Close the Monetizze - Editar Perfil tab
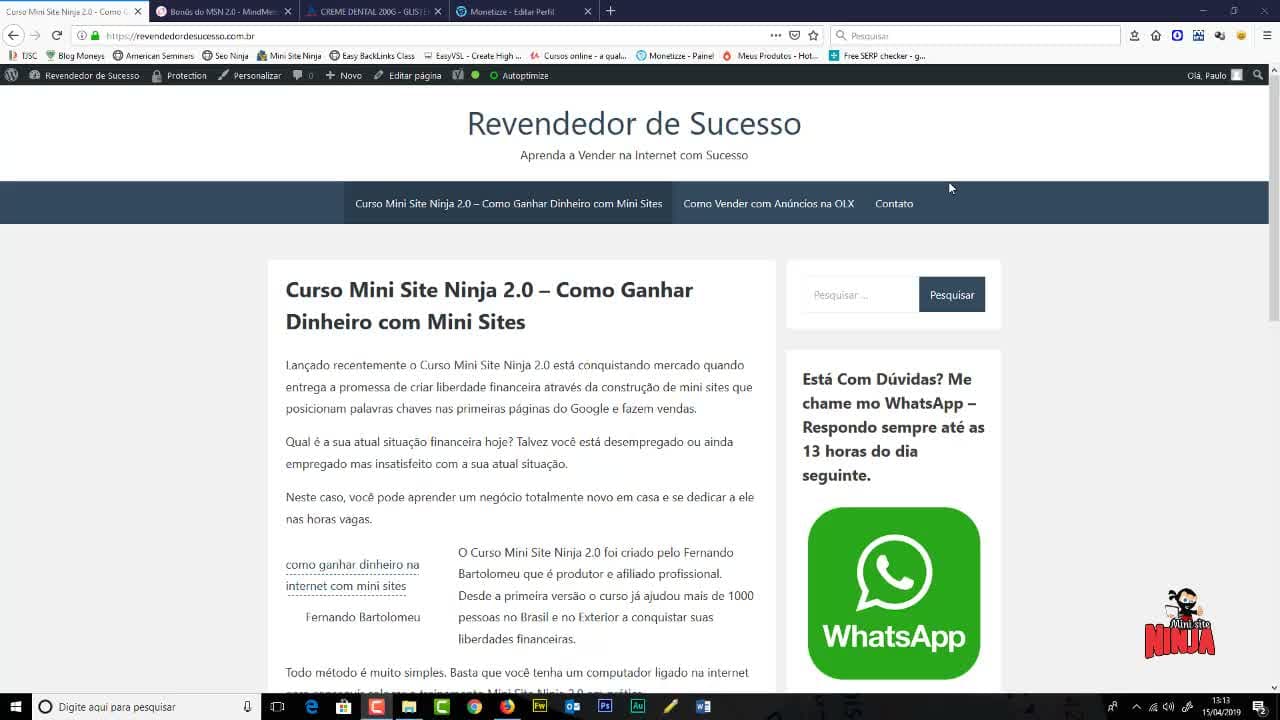This screenshot has height=720, width=1280. (587, 11)
